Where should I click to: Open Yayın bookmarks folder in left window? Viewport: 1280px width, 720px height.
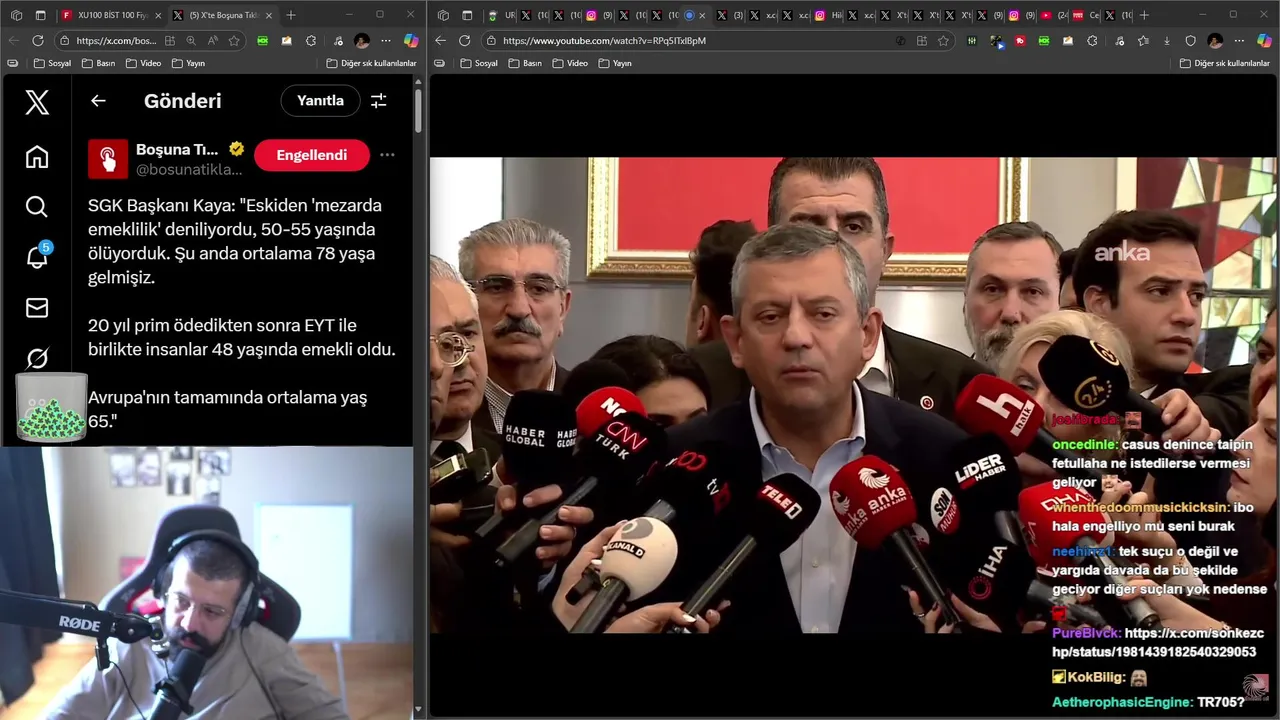coord(188,63)
